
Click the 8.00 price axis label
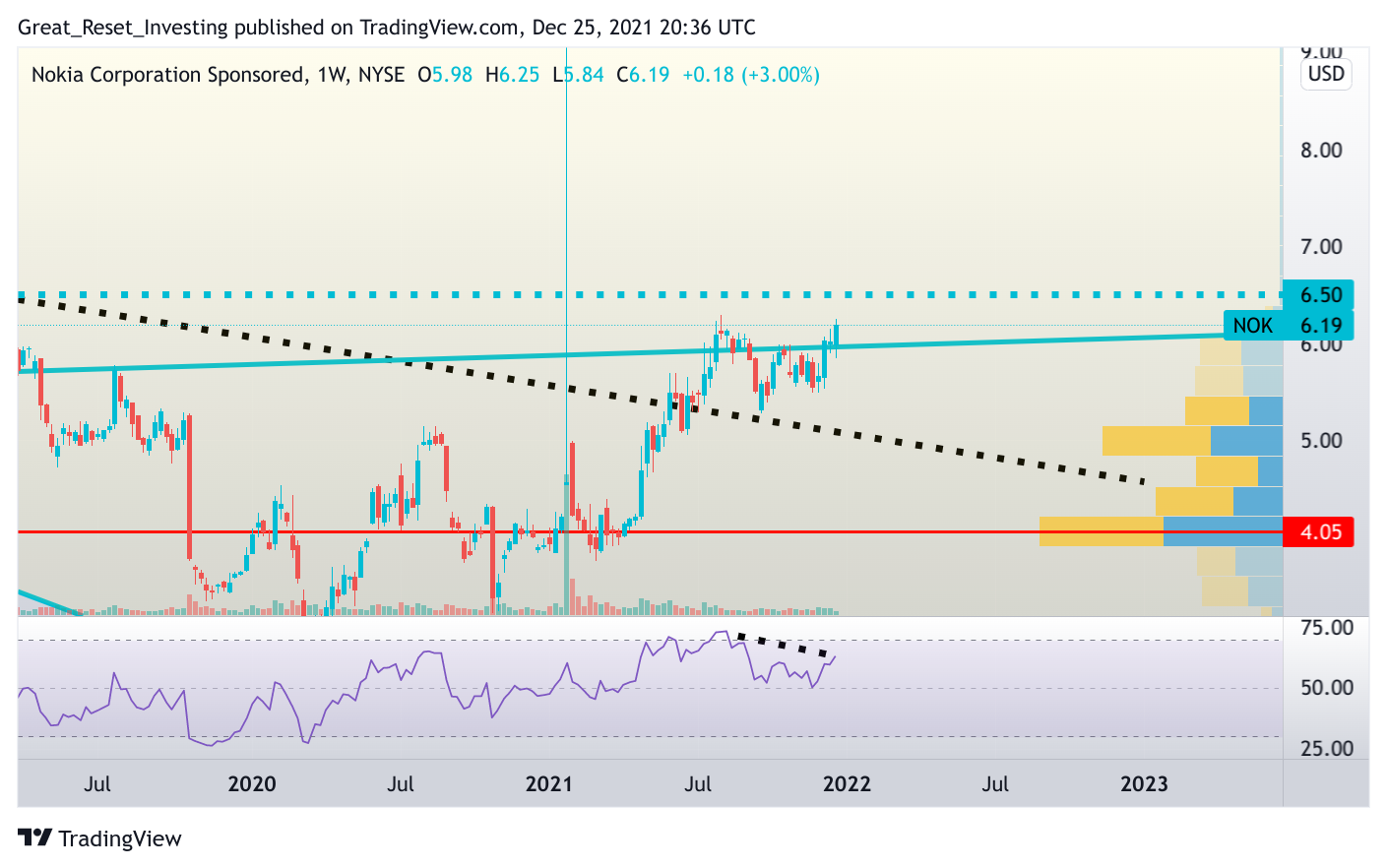tap(1321, 151)
